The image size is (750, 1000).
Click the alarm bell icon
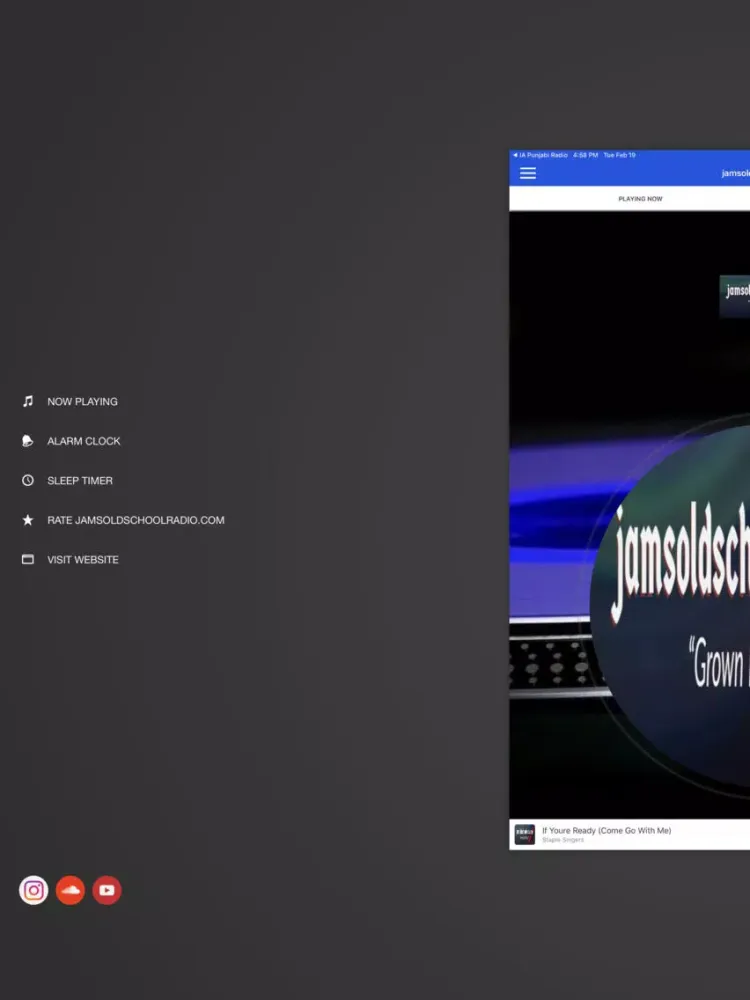(x=27, y=441)
